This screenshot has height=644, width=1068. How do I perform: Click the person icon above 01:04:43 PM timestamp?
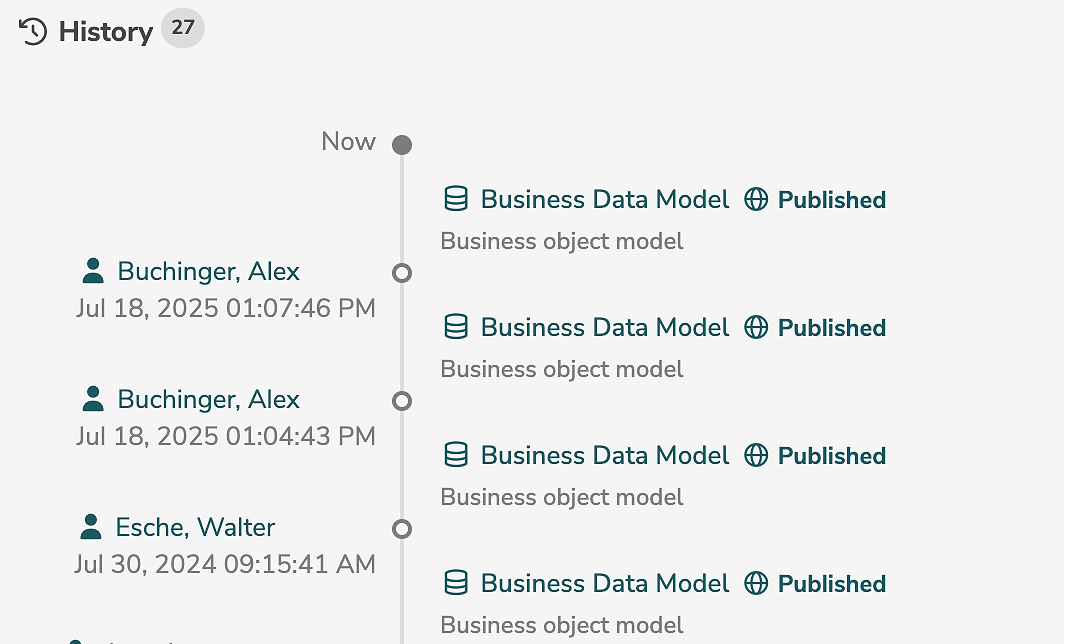click(93, 399)
